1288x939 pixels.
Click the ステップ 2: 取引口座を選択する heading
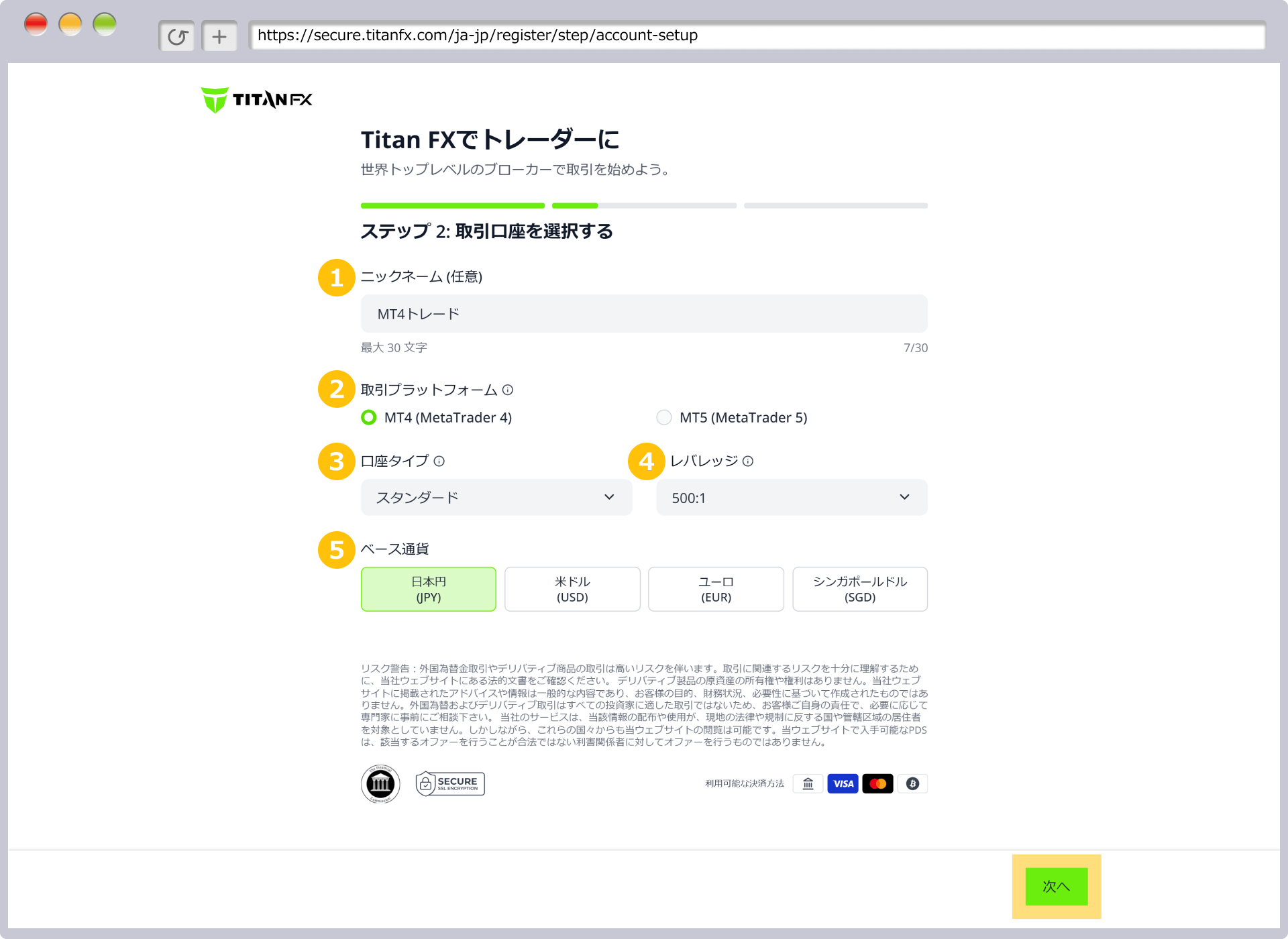[x=487, y=231]
